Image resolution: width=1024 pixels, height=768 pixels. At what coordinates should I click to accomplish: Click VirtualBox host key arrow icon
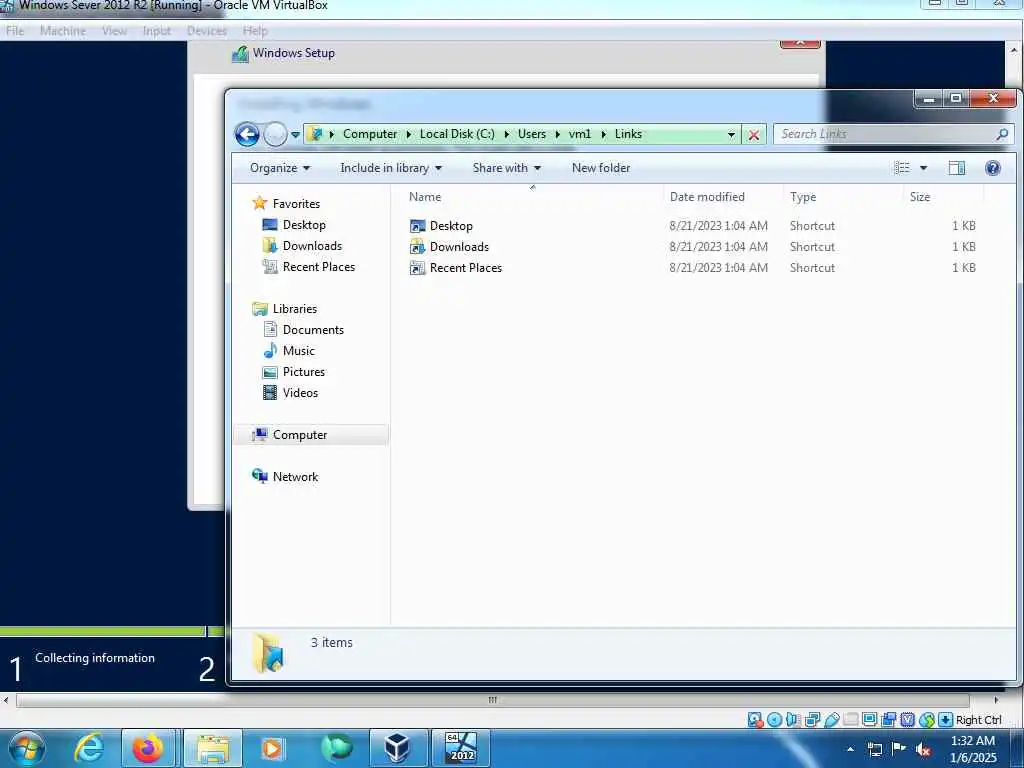pyautogui.click(x=945, y=720)
